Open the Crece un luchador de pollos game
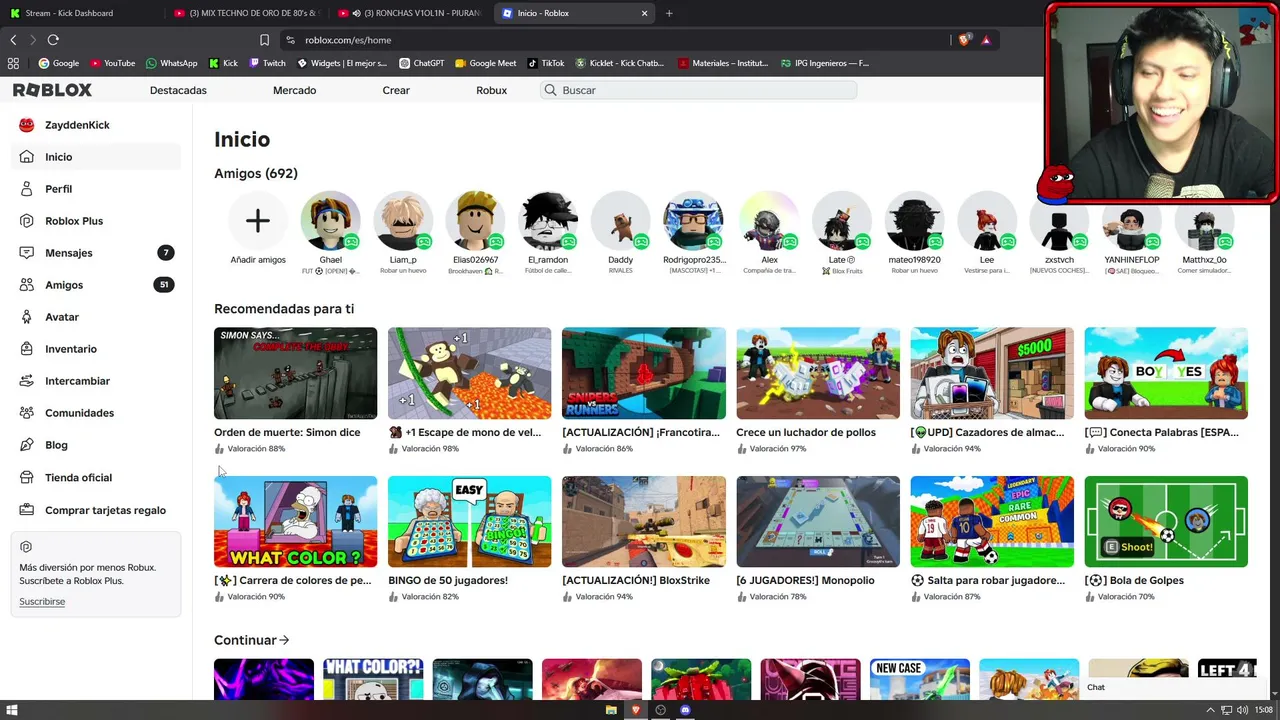 pyautogui.click(x=818, y=373)
